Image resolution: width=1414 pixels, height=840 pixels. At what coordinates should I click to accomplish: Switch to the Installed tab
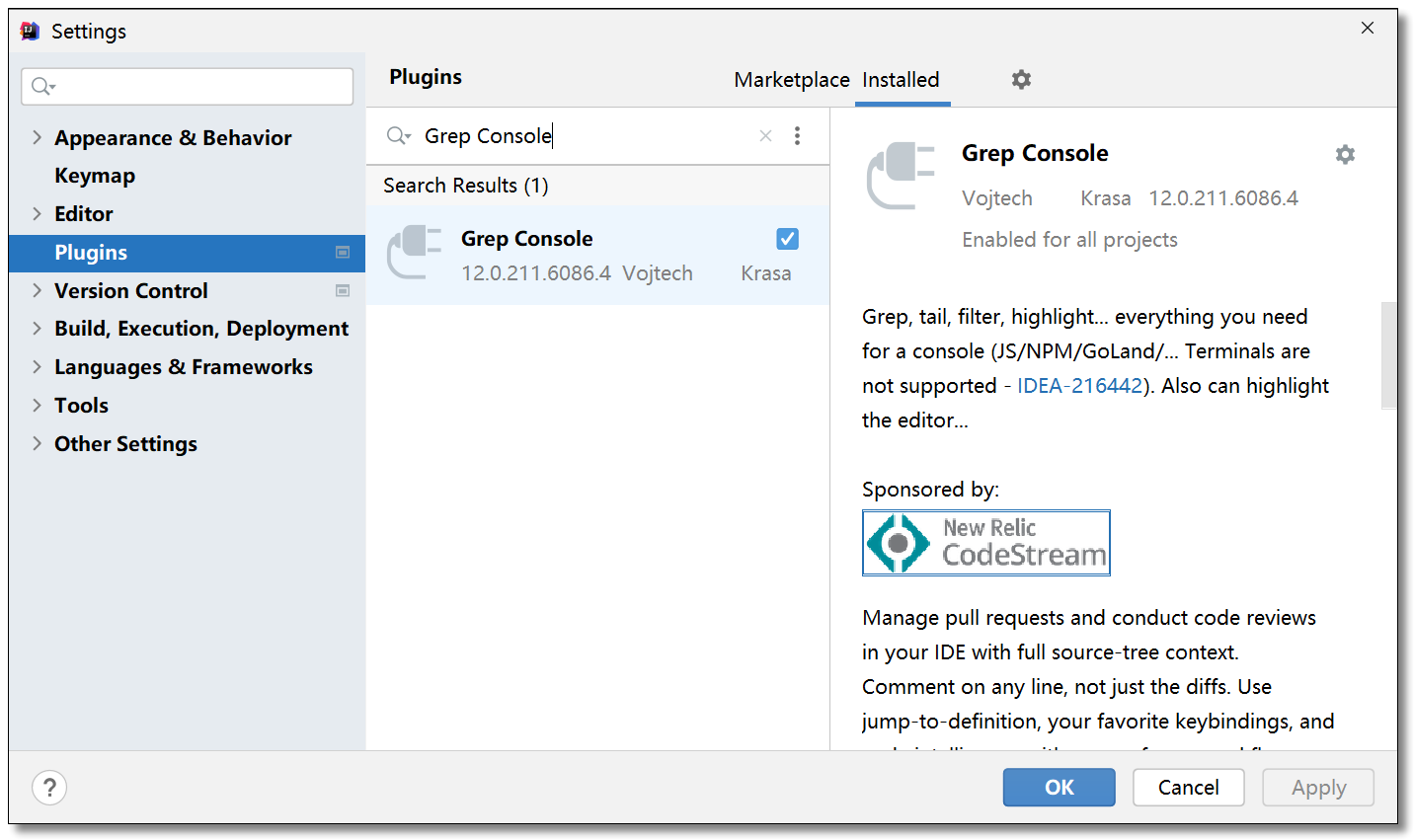click(901, 80)
